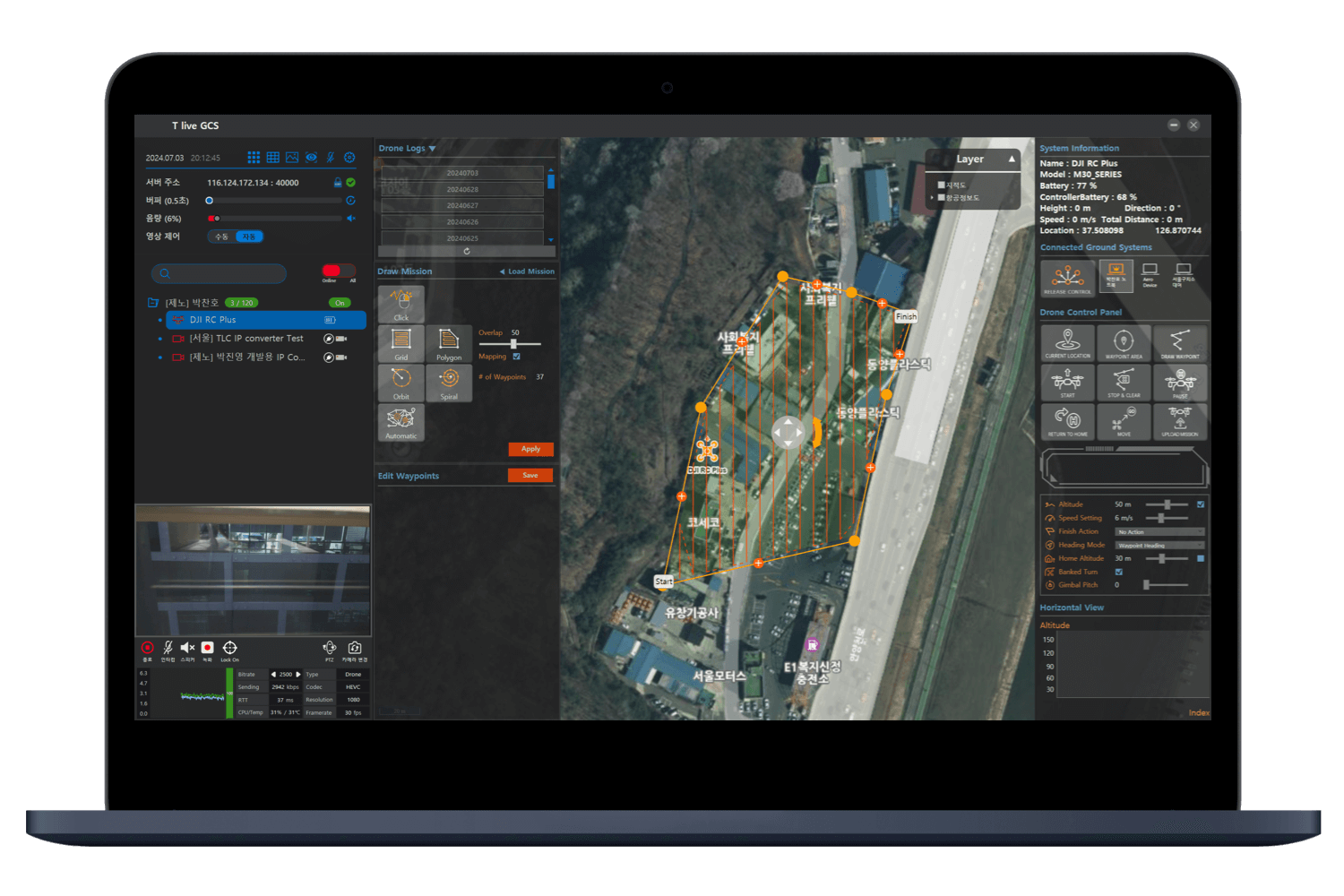Click the camera switch icon

point(355,648)
